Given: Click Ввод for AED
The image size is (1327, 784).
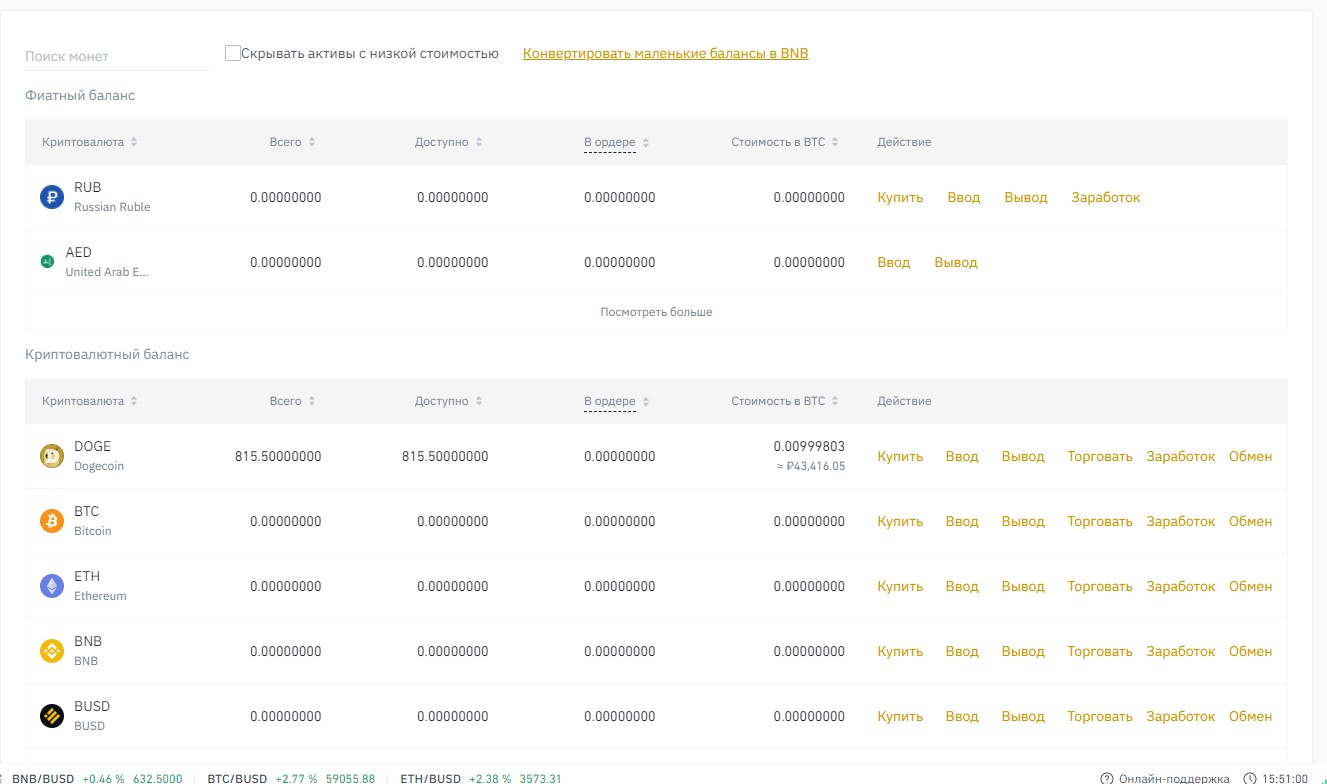Looking at the screenshot, I should (x=894, y=262).
